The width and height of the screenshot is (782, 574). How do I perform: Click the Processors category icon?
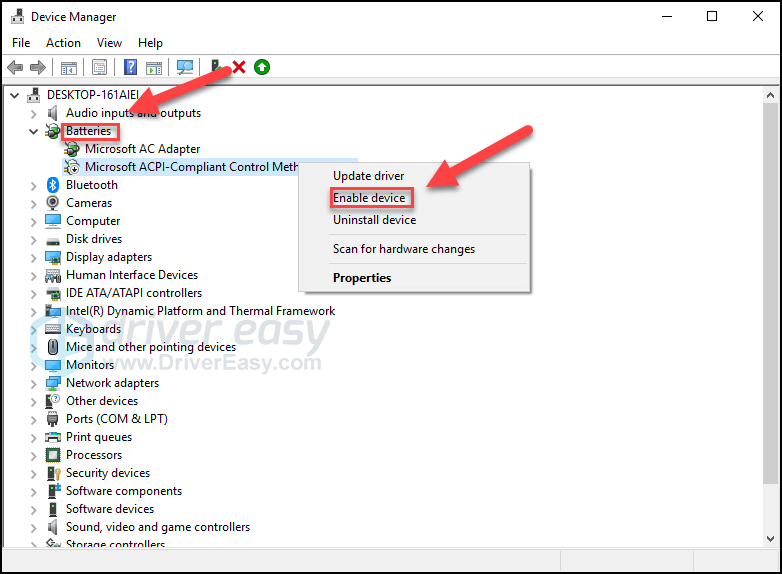pyautogui.click(x=53, y=455)
